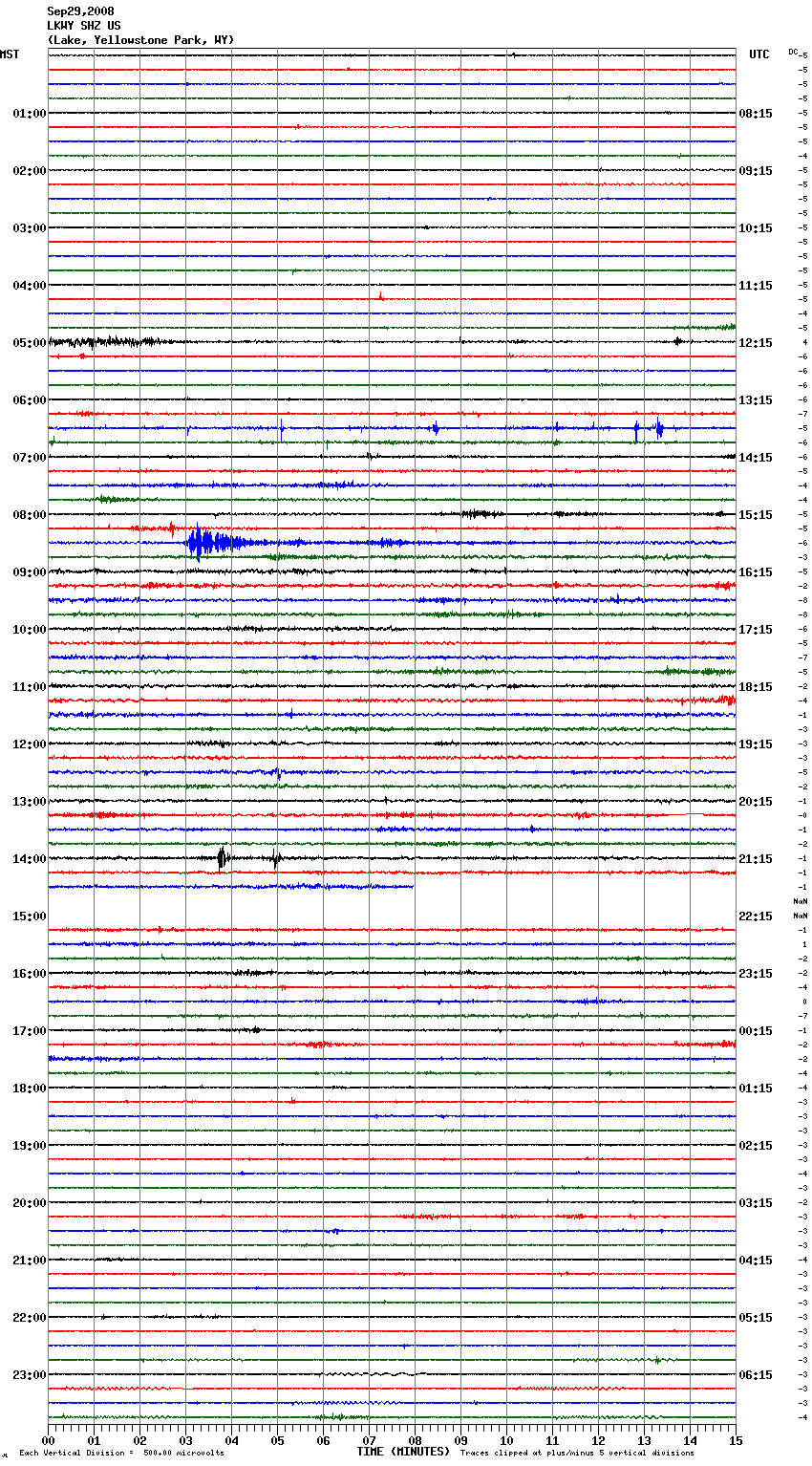Viewport: 812px width, 1466px height.
Task: Click the 11:15 UTC time label
Action: pos(756,286)
